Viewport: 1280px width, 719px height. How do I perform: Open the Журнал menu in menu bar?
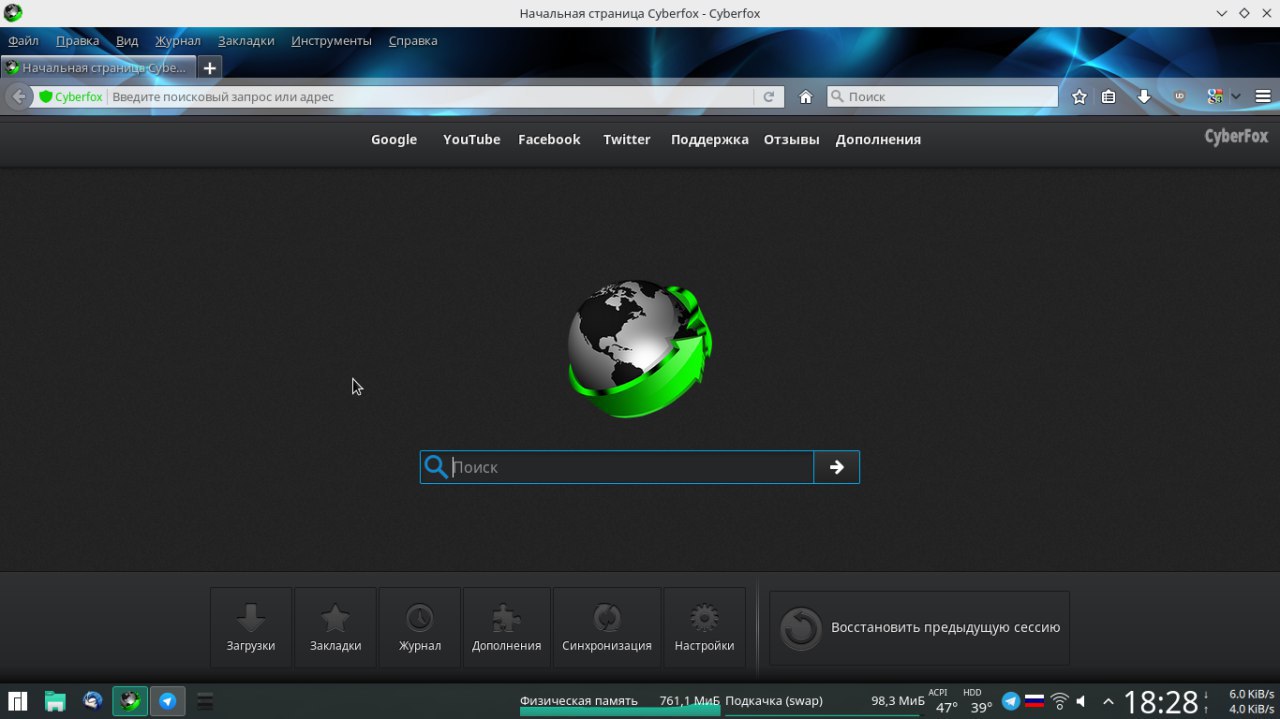pyautogui.click(x=178, y=41)
